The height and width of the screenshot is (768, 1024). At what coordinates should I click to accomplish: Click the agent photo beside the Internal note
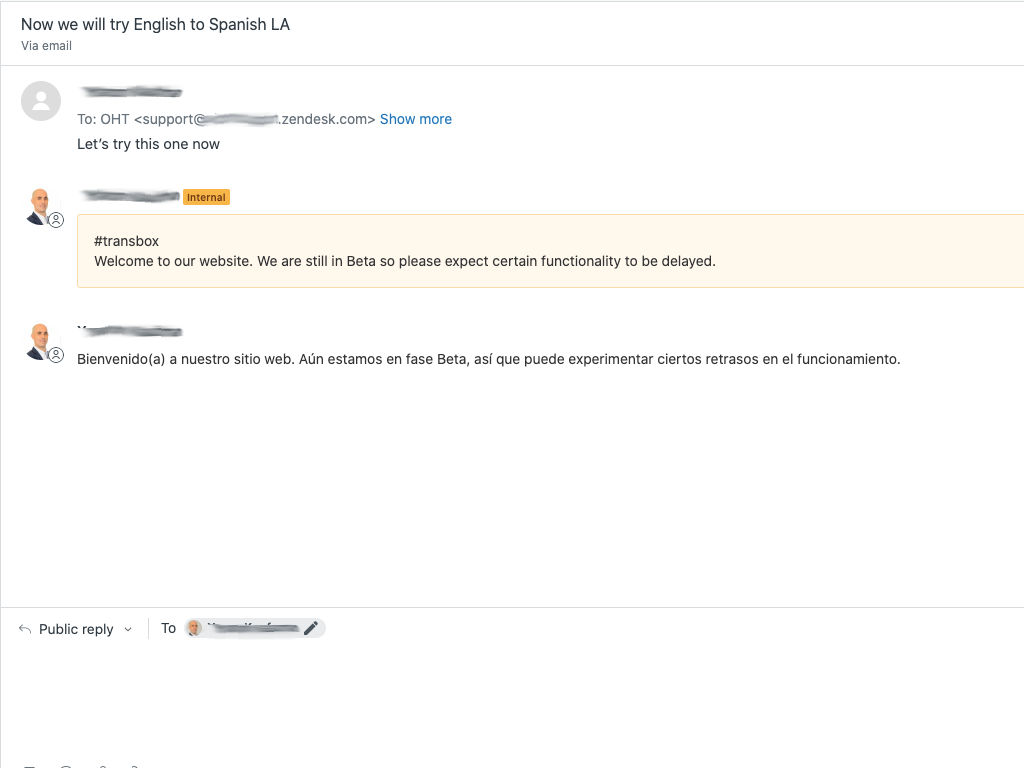point(39,204)
